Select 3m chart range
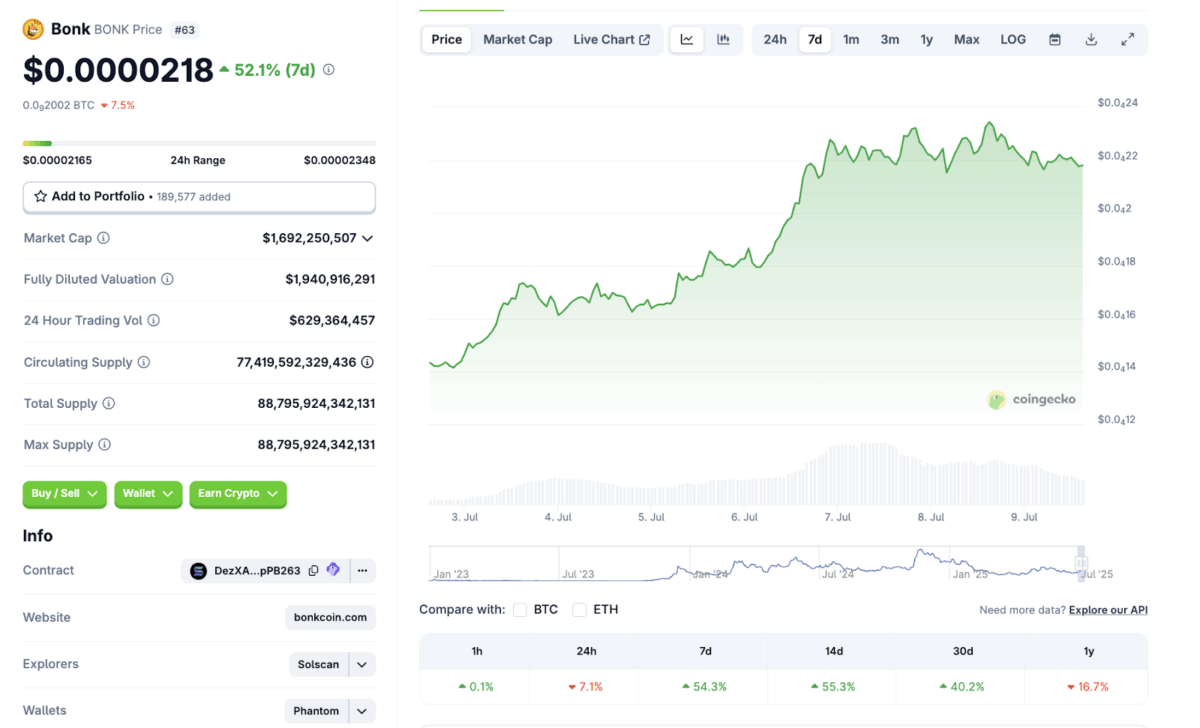Image resolution: width=1200 pixels, height=728 pixels. point(890,40)
